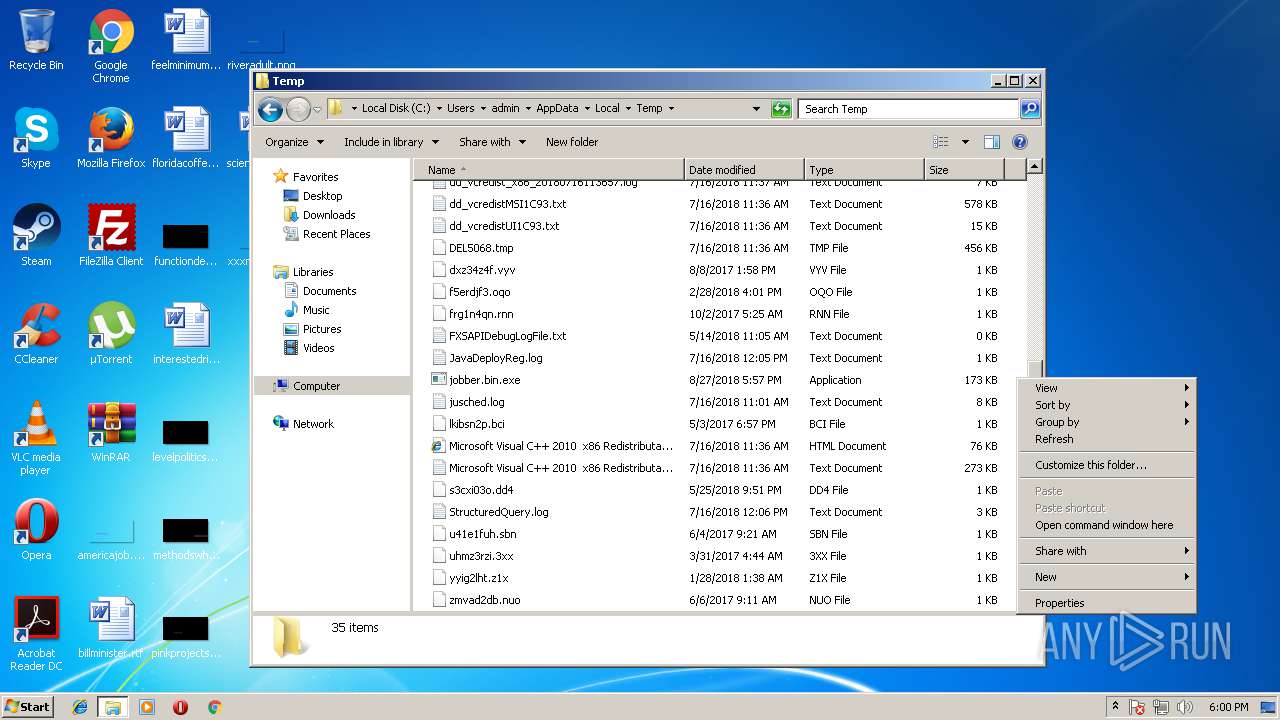Change view using the views icon
This screenshot has width=1280, height=720.
point(940,142)
